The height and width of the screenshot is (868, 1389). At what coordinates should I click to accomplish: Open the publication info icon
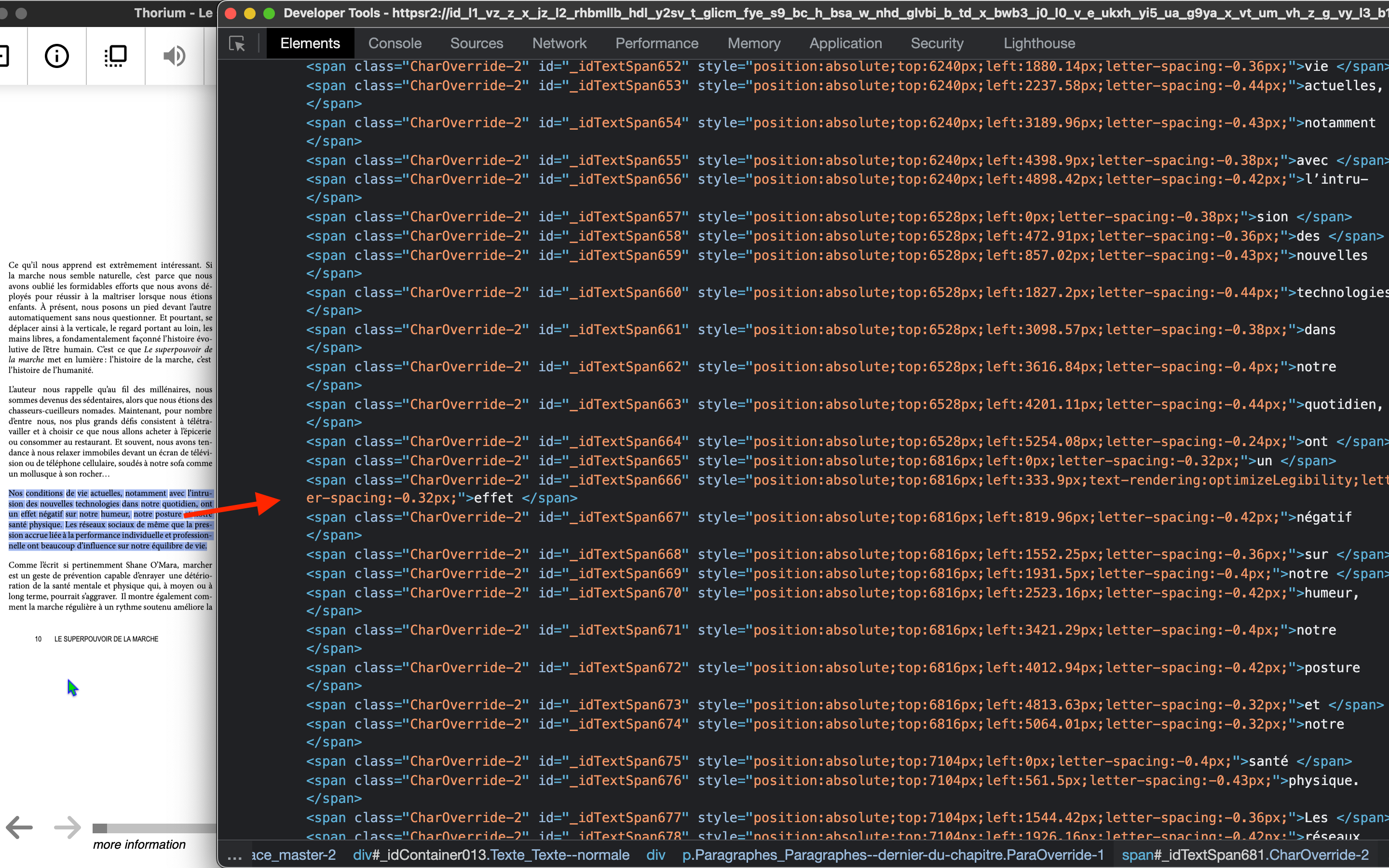[x=56, y=55]
